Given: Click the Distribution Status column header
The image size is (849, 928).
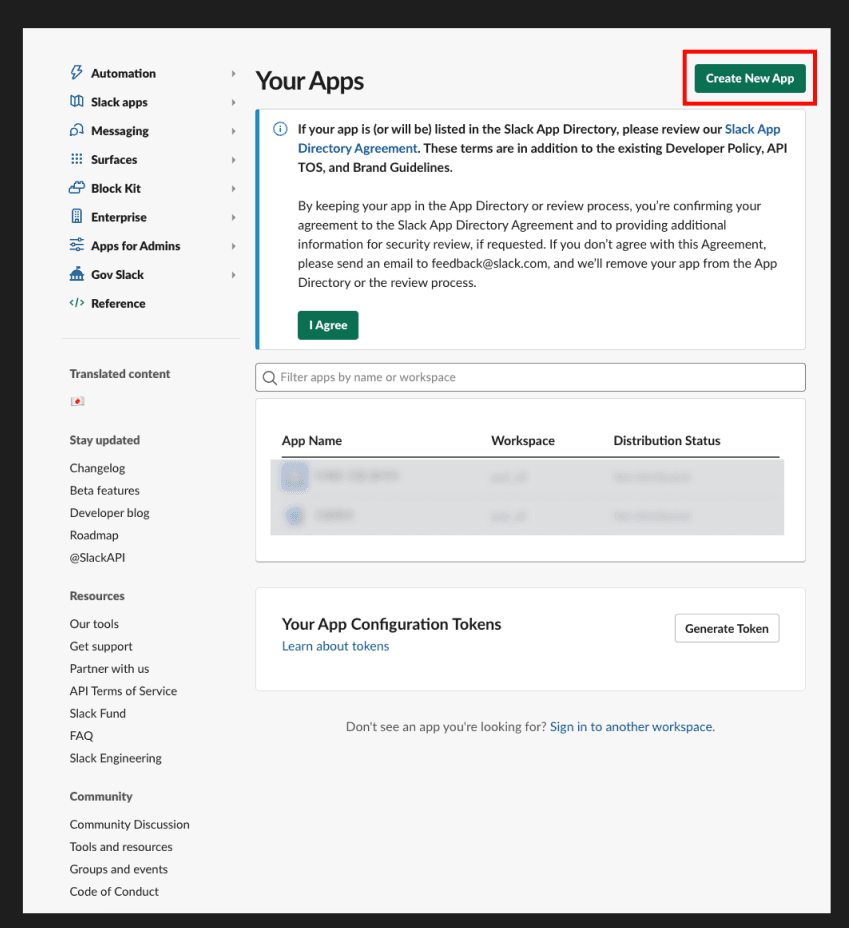Looking at the screenshot, I should tap(667, 440).
